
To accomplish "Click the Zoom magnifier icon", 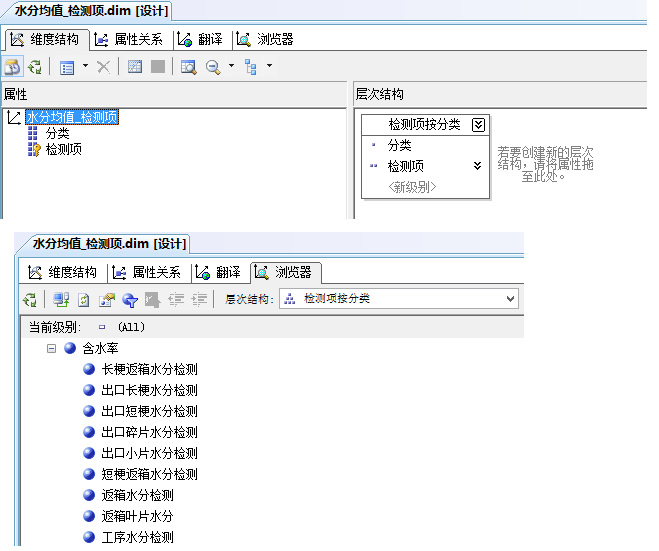I will coord(213,67).
